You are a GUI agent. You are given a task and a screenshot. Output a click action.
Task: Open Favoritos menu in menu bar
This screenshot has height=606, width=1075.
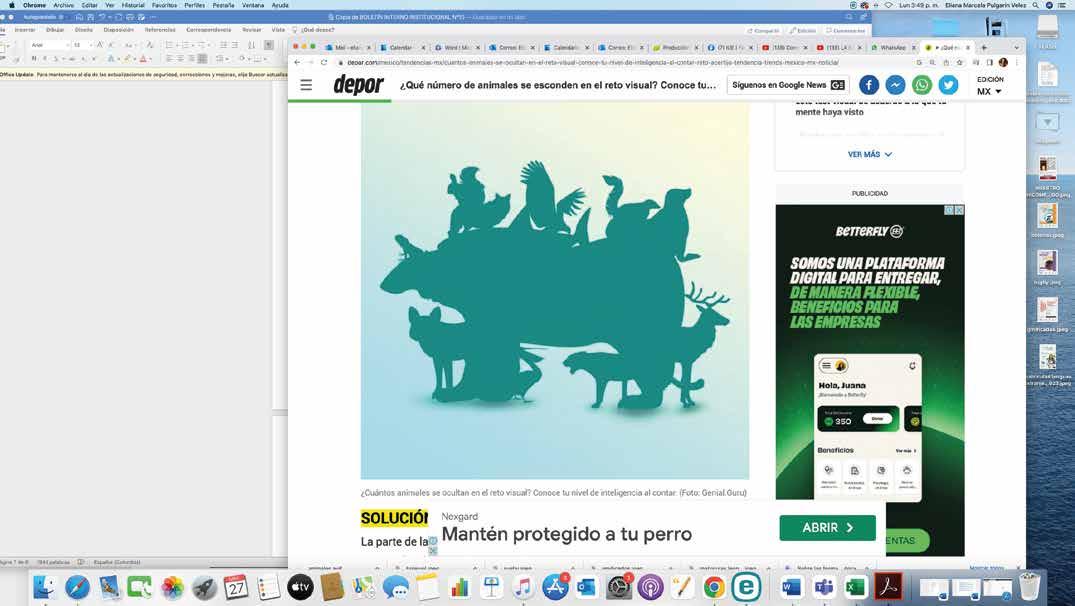pyautogui.click(x=164, y=5)
